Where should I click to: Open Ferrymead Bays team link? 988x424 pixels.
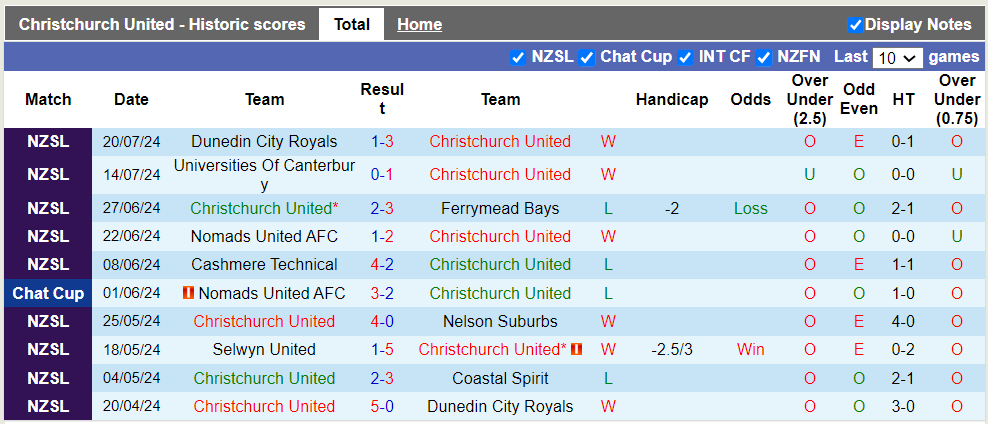point(500,208)
